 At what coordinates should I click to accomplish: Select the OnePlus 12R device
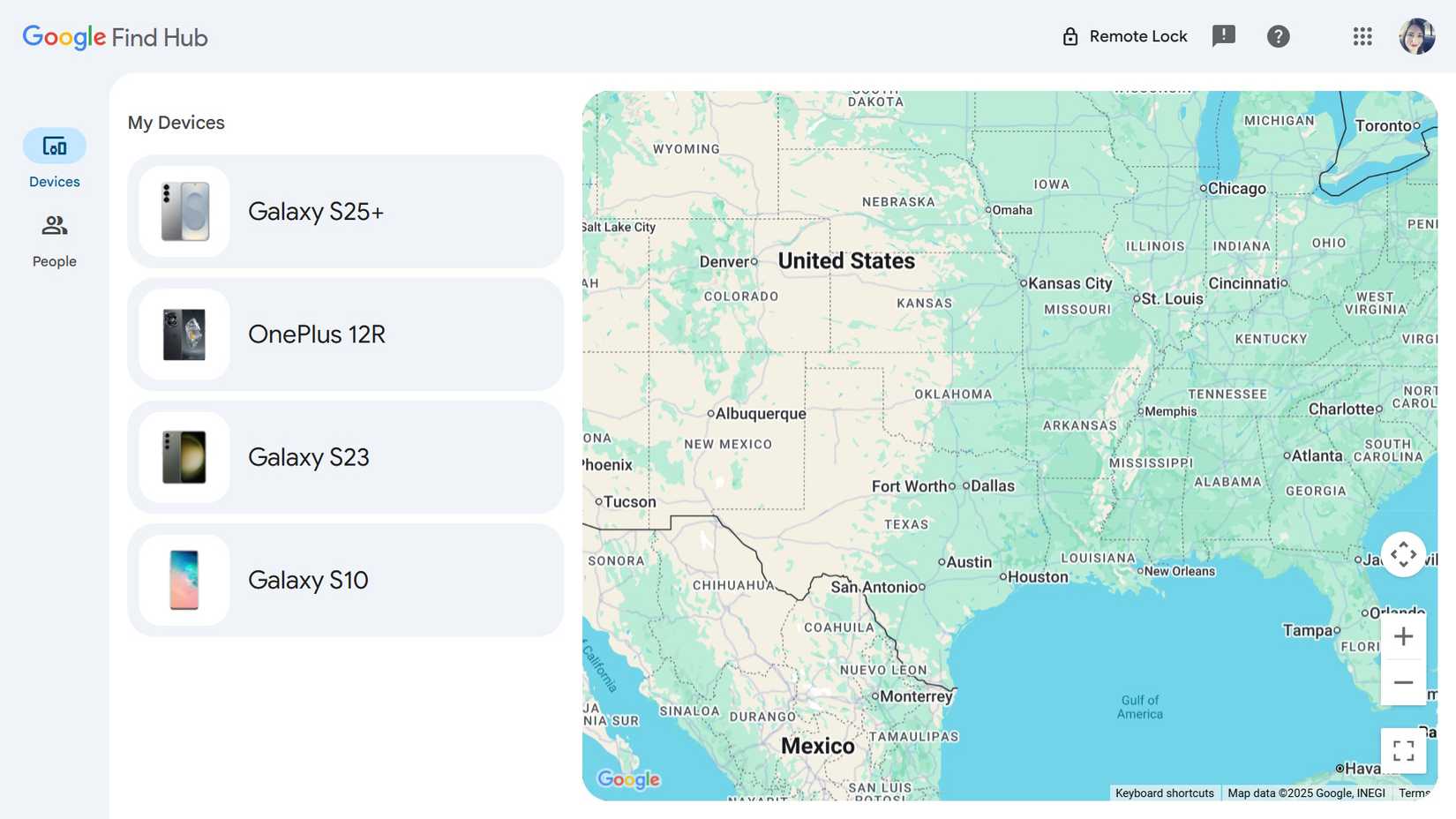(346, 334)
